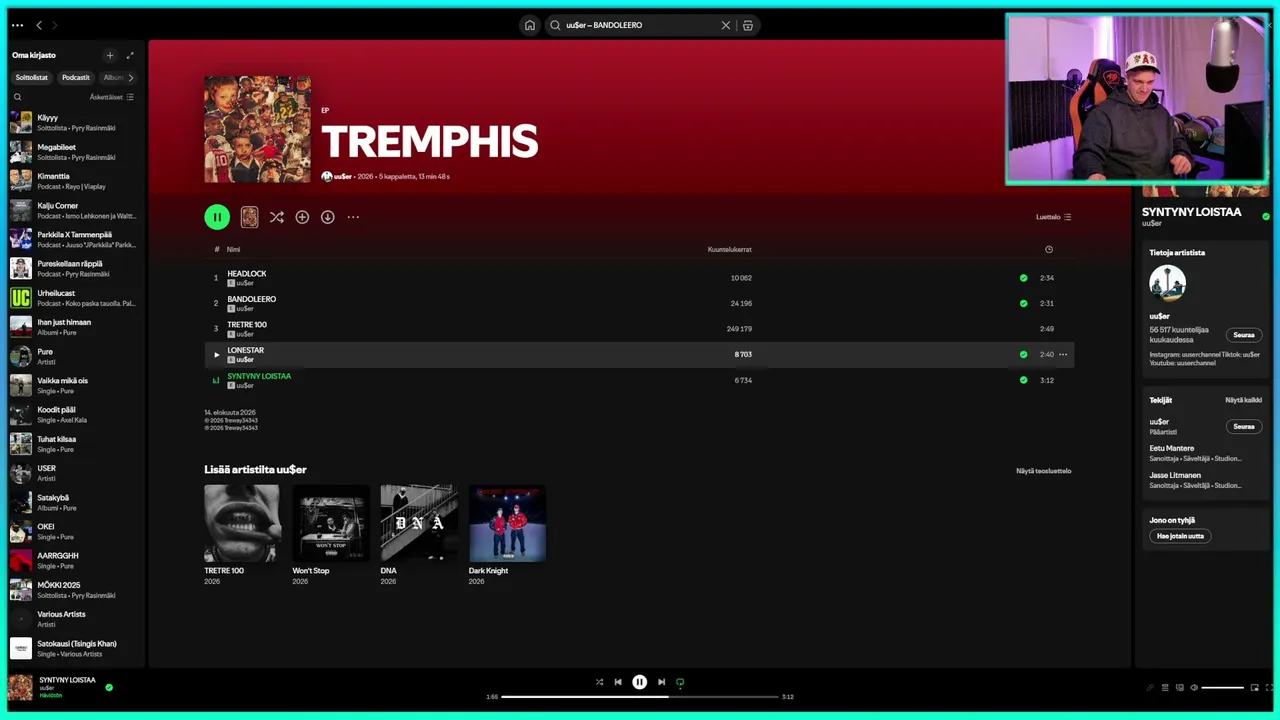Play LONESTAR using its row play icon
The image size is (1280, 720).
click(x=216, y=354)
